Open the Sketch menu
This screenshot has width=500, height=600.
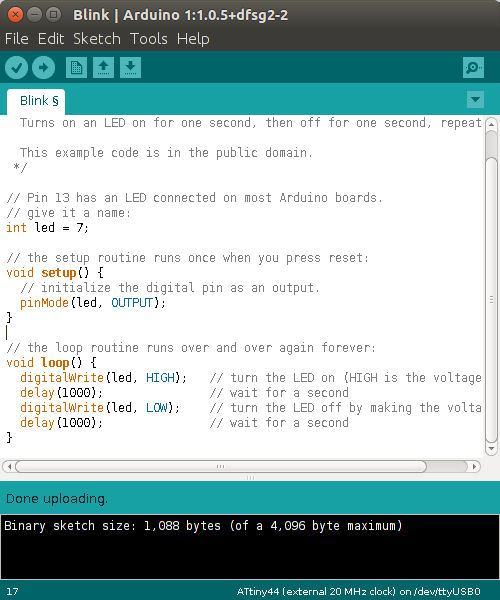point(97,39)
